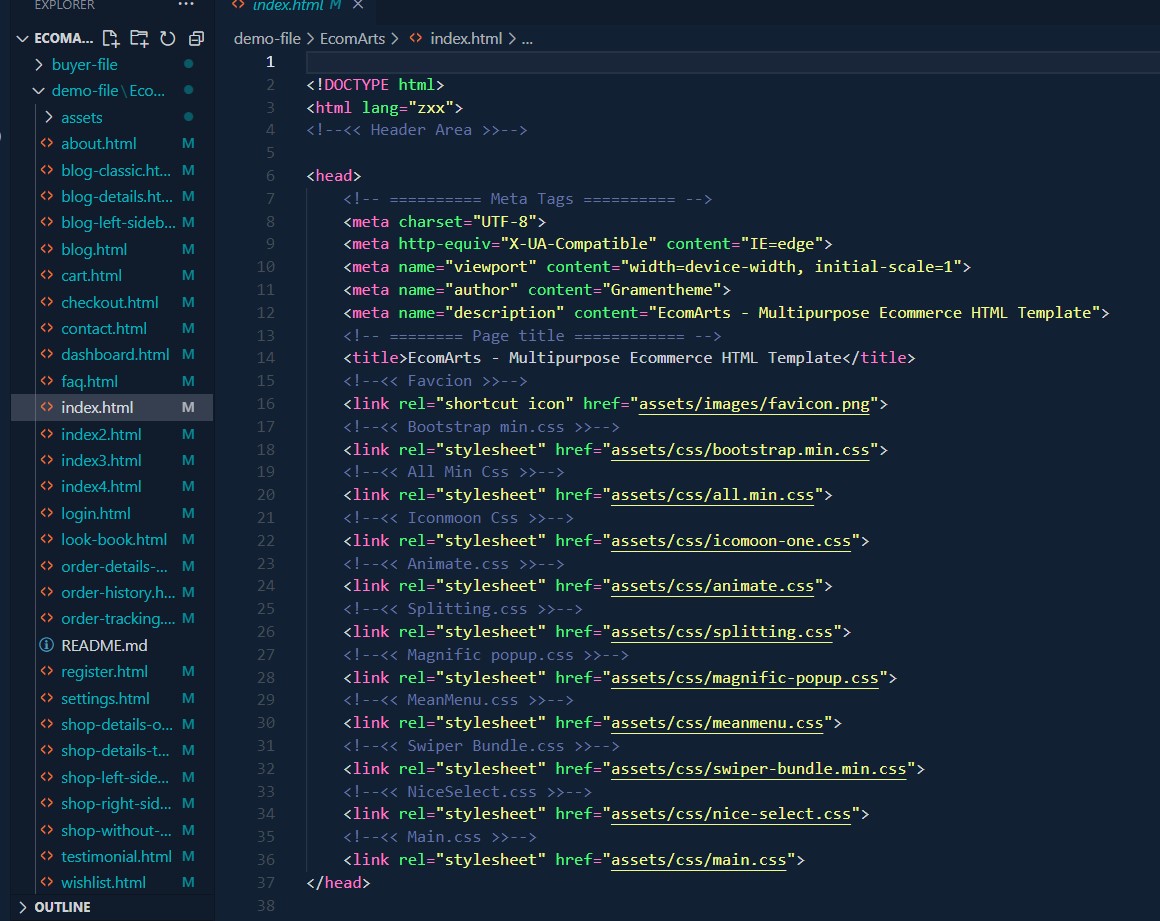Click the README.md info icon

46,645
